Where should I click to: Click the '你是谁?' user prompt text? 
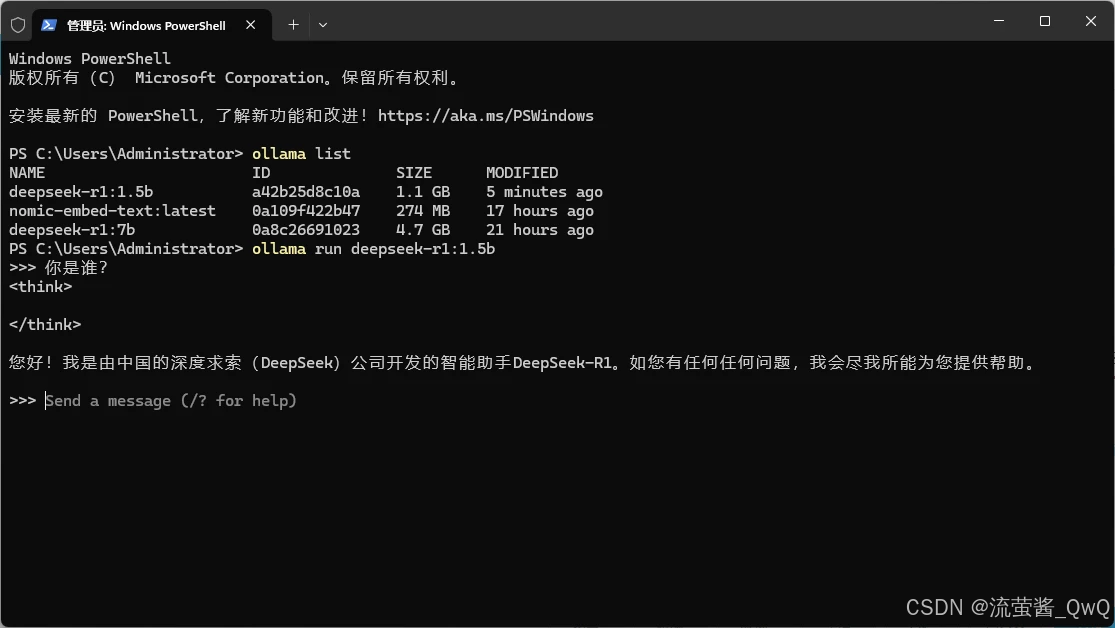click(x=76, y=268)
